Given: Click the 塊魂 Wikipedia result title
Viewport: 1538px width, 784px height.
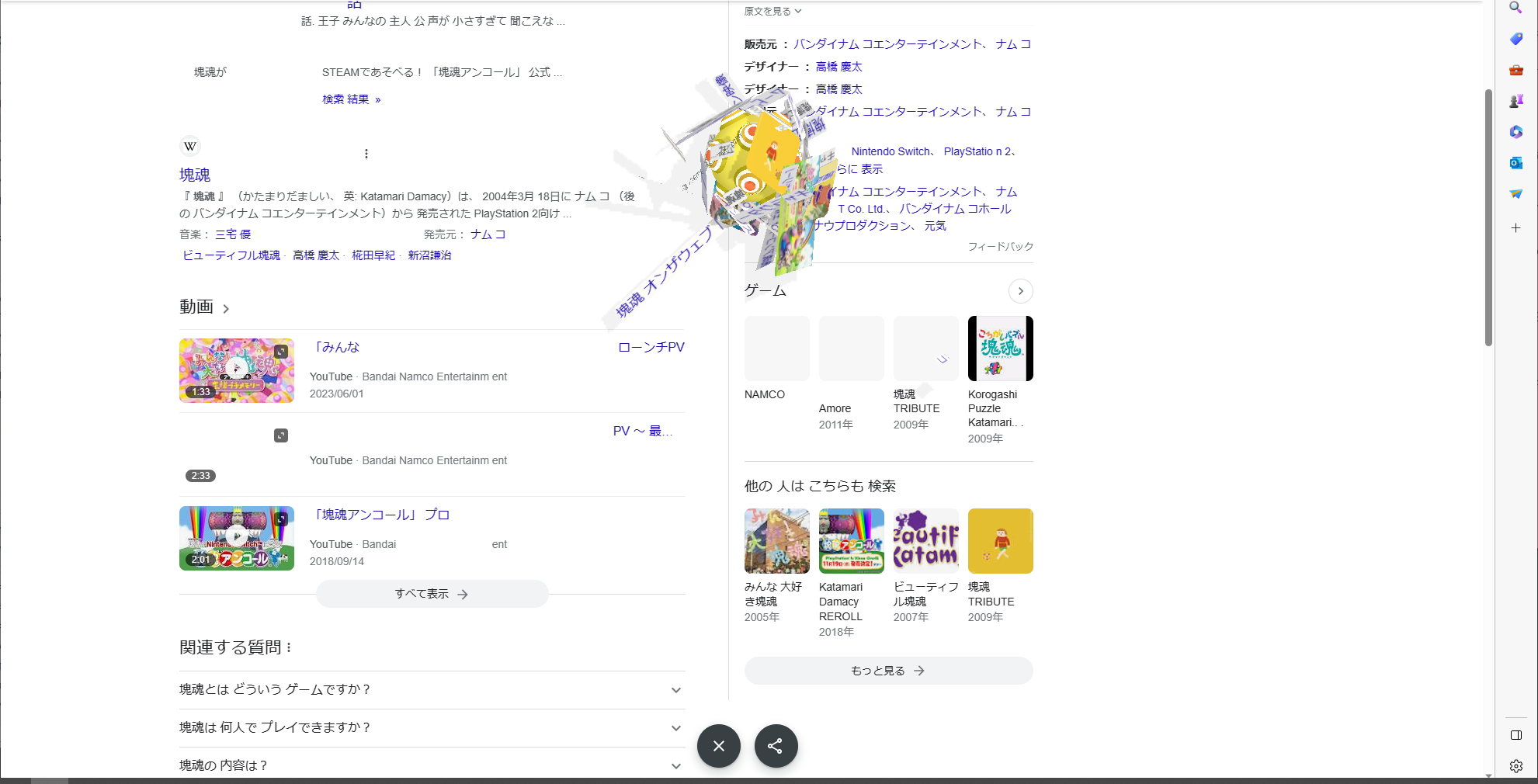Looking at the screenshot, I should pyautogui.click(x=195, y=175).
